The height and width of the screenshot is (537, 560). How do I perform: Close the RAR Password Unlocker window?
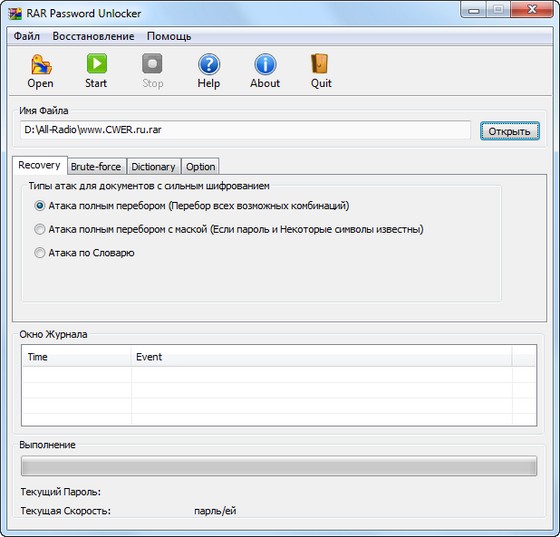point(532,9)
